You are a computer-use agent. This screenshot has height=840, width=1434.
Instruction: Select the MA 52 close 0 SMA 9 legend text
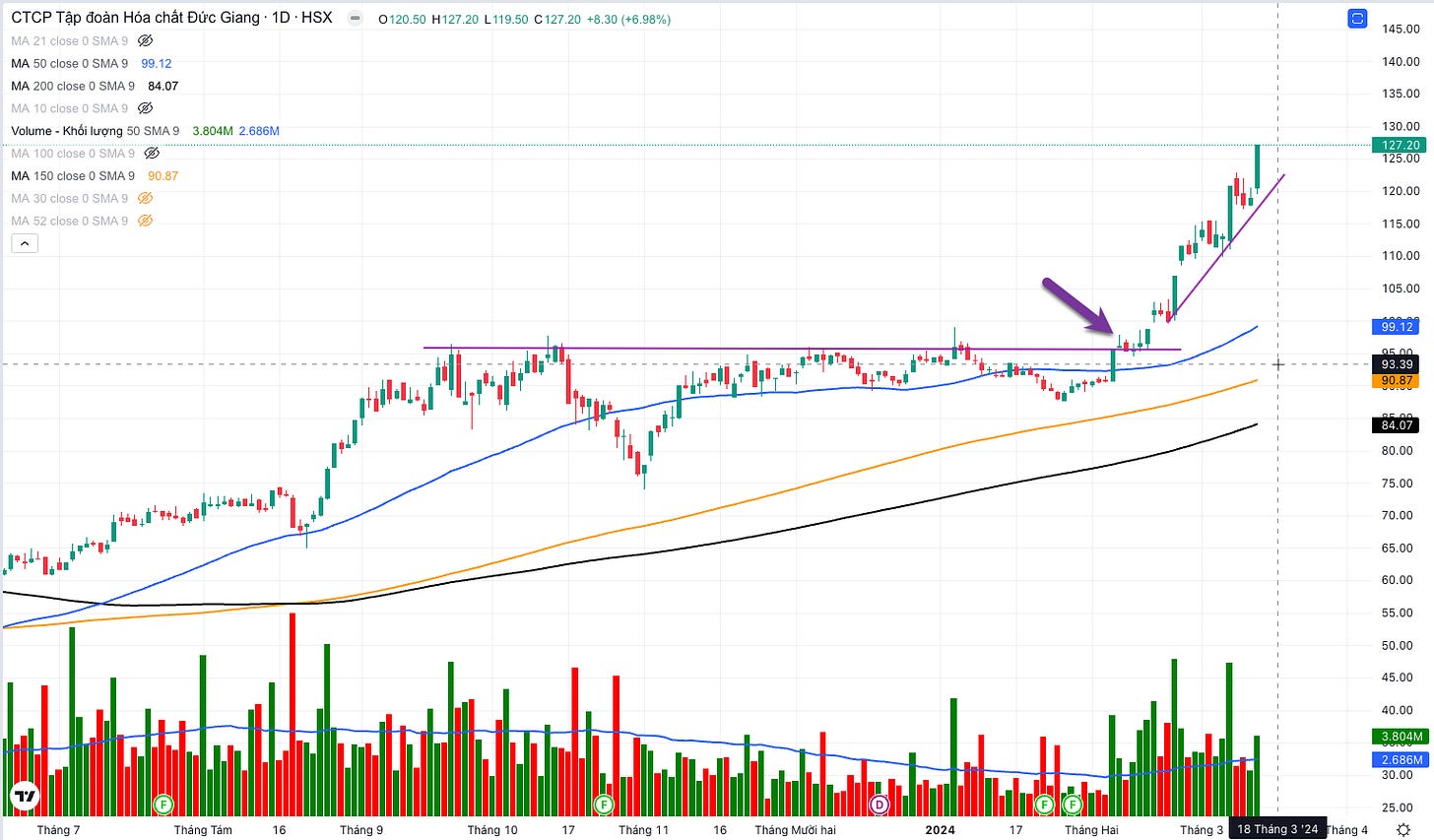70,221
